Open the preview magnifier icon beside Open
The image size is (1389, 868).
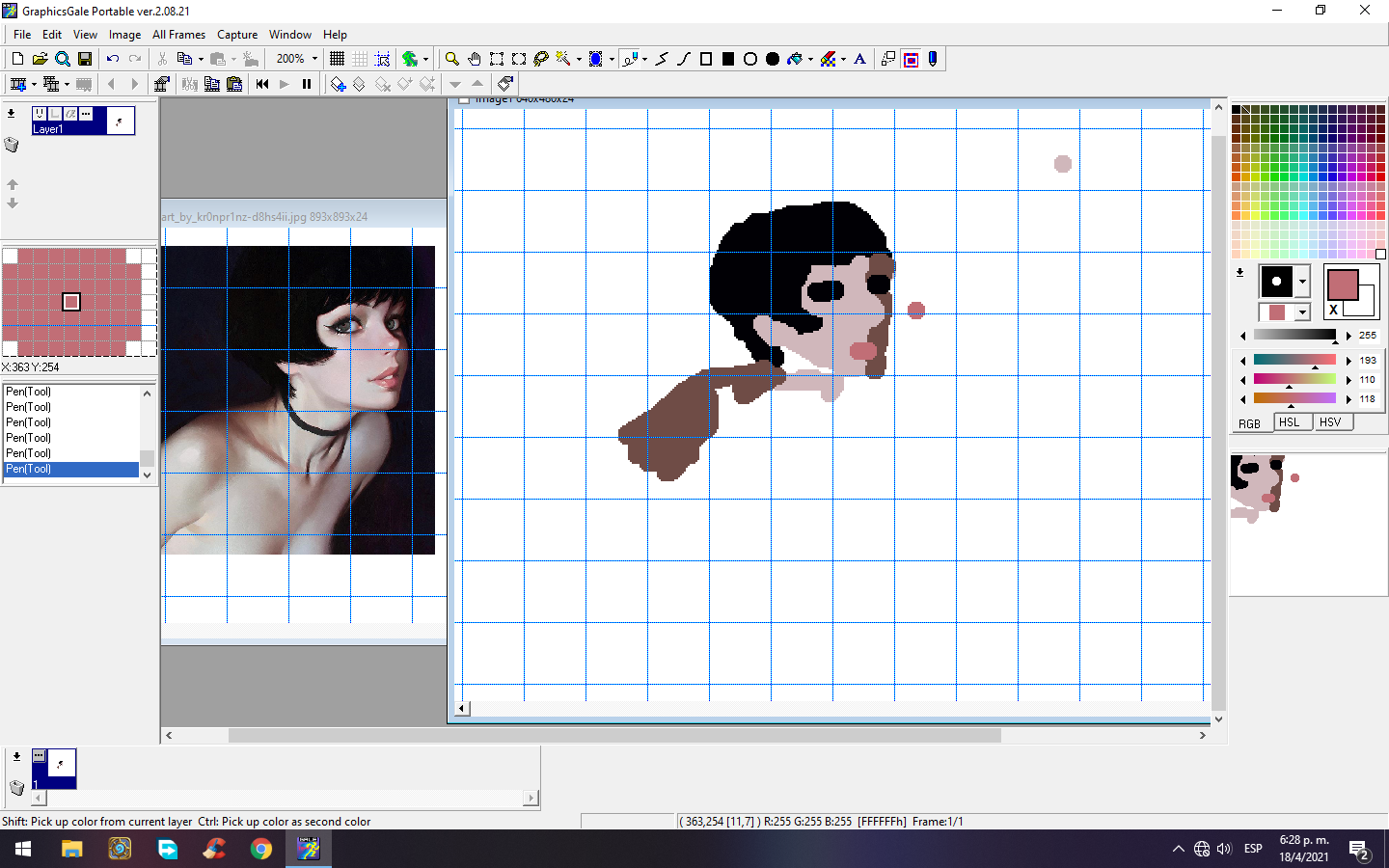(63, 59)
